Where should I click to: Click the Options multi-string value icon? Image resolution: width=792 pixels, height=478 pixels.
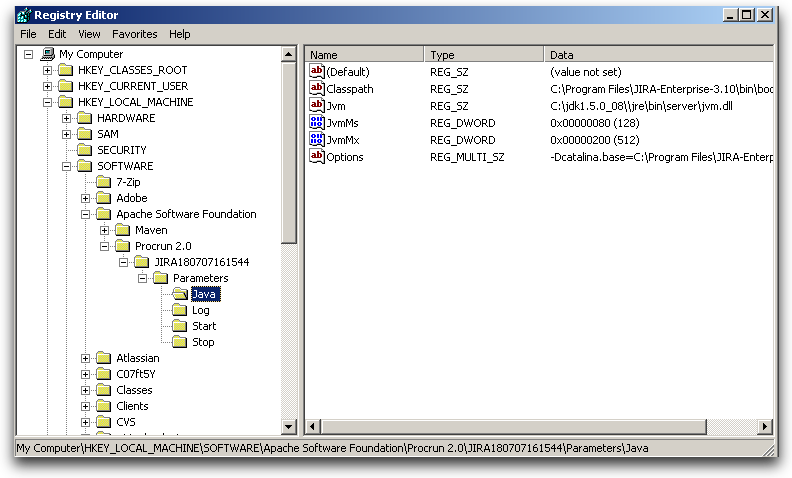point(317,157)
